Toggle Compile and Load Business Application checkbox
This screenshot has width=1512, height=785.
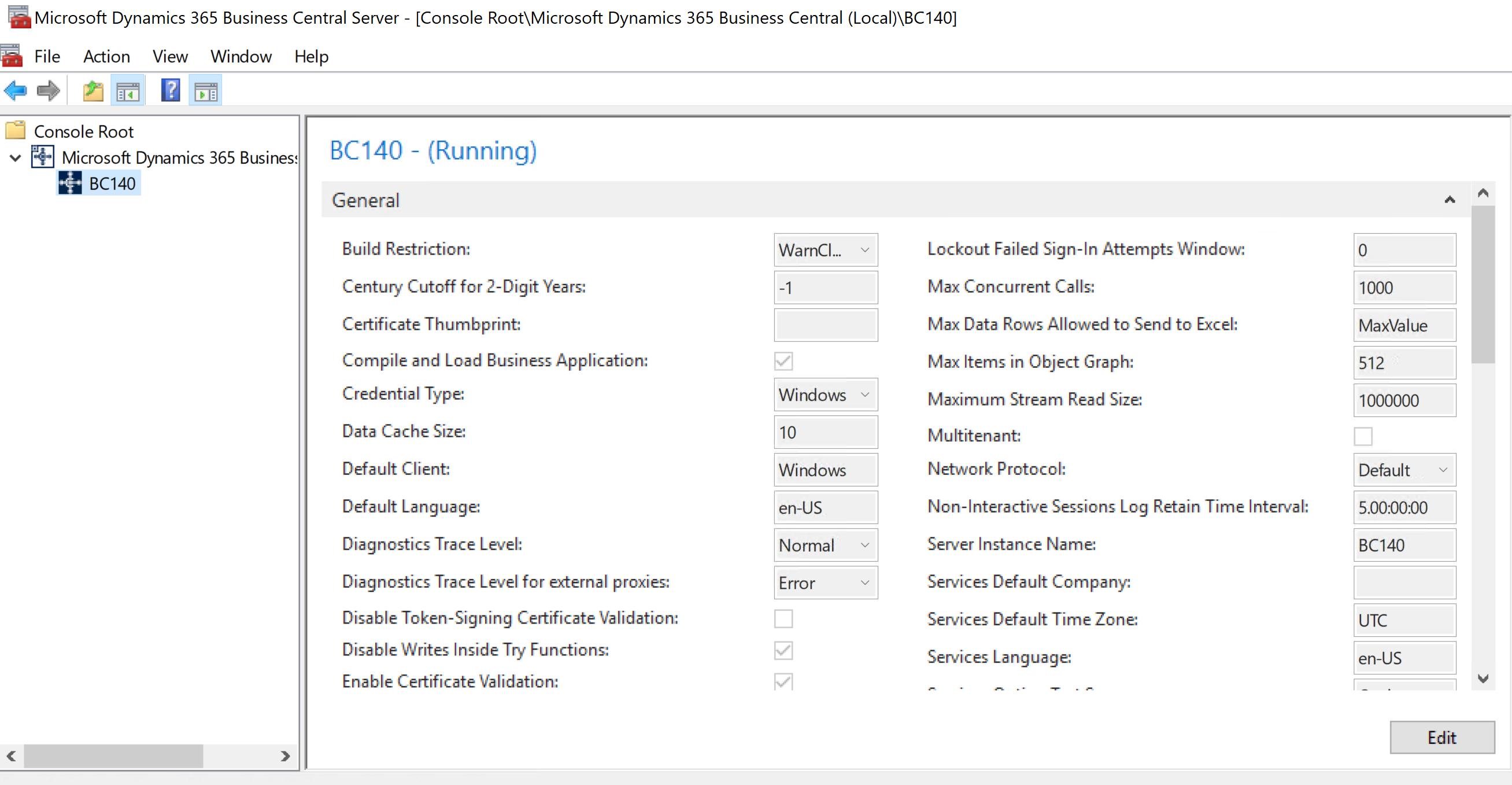pos(783,361)
